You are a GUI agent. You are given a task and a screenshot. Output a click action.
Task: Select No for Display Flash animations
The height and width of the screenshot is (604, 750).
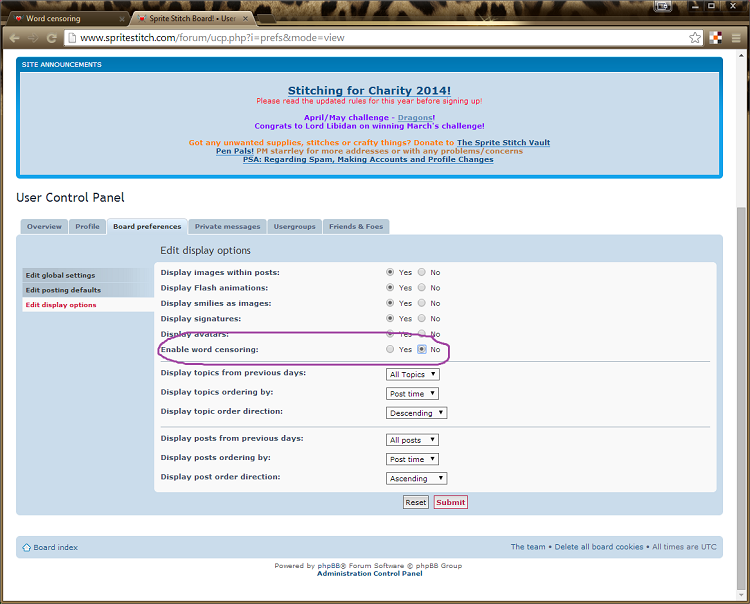(x=422, y=287)
